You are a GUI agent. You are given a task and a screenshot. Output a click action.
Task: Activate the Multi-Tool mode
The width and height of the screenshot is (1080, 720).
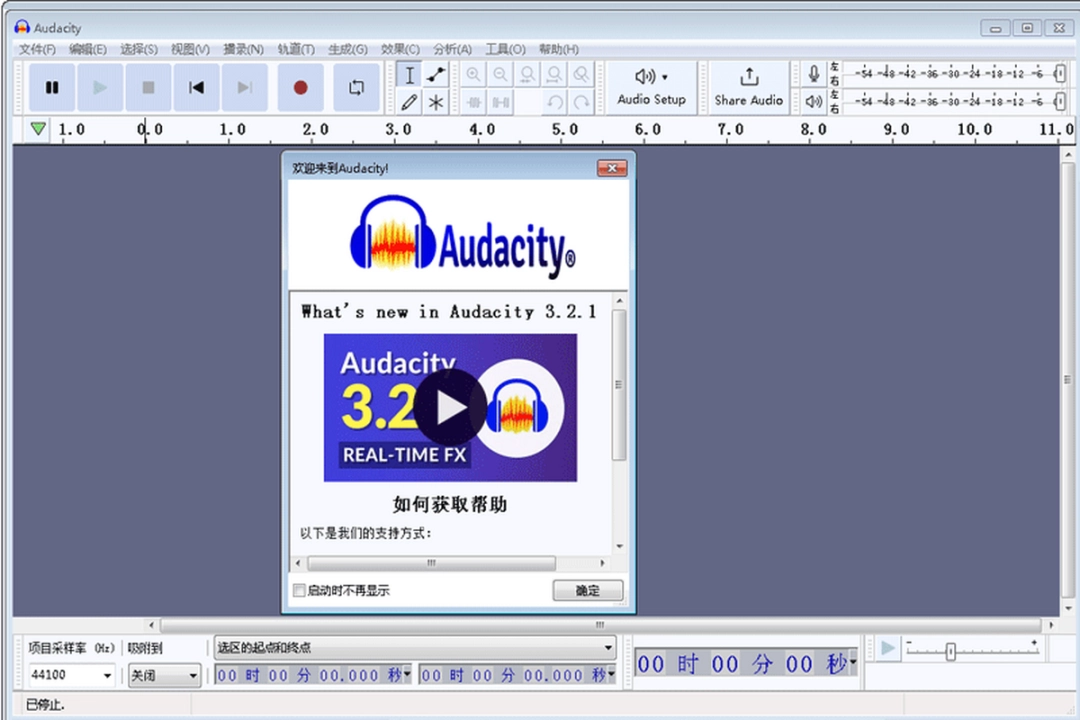[436, 101]
